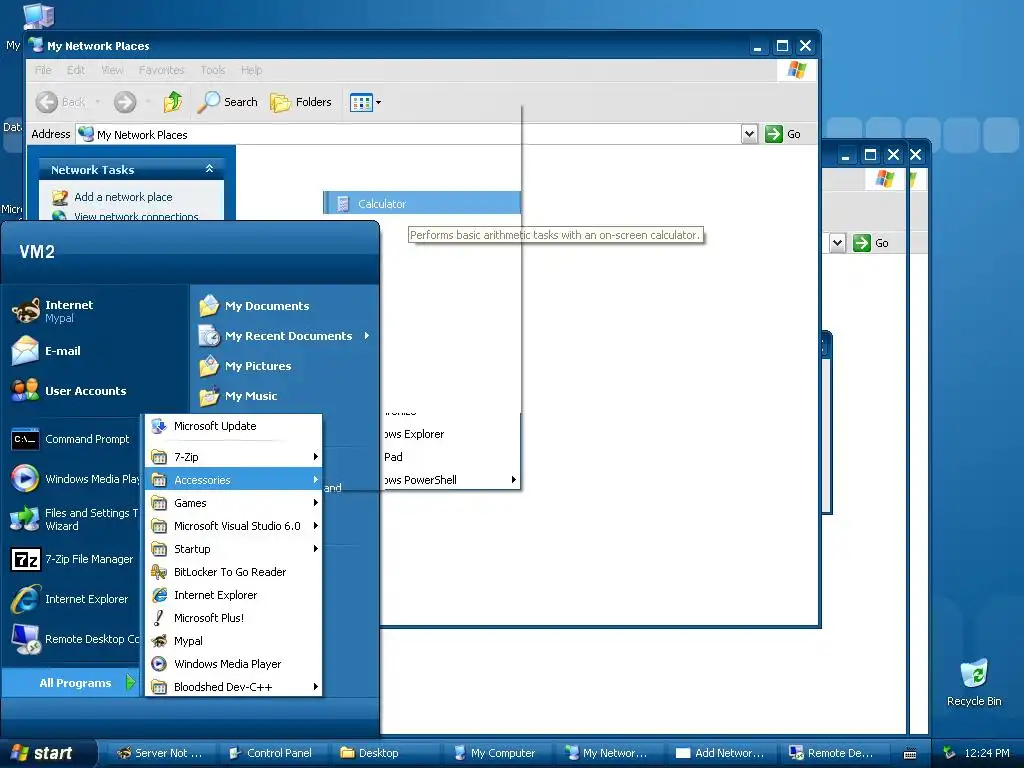This screenshot has height=768, width=1024.
Task: Launch Windows Media Player pinned shortcut
Action: (75, 479)
